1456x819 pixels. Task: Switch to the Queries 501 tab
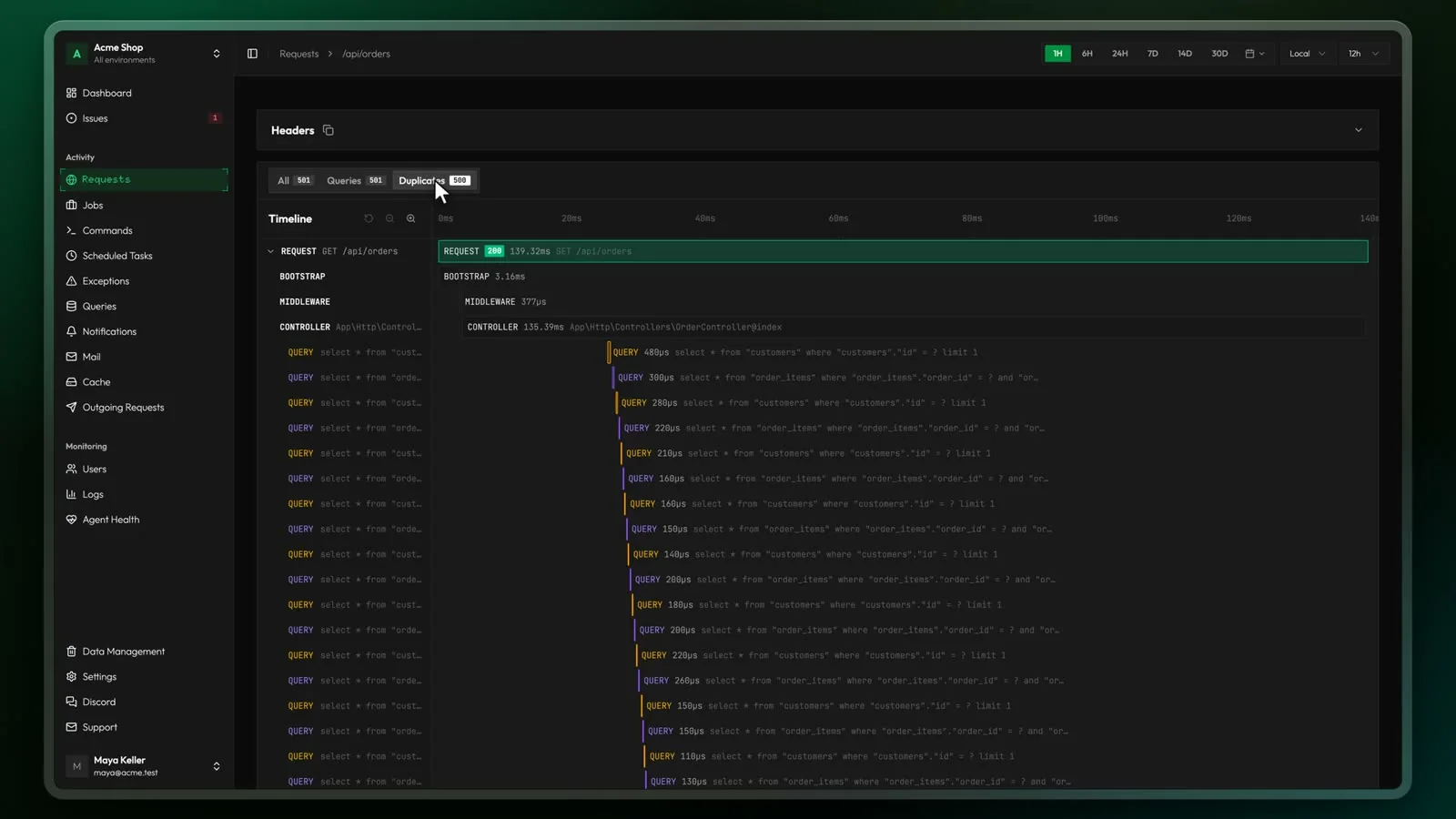(355, 180)
